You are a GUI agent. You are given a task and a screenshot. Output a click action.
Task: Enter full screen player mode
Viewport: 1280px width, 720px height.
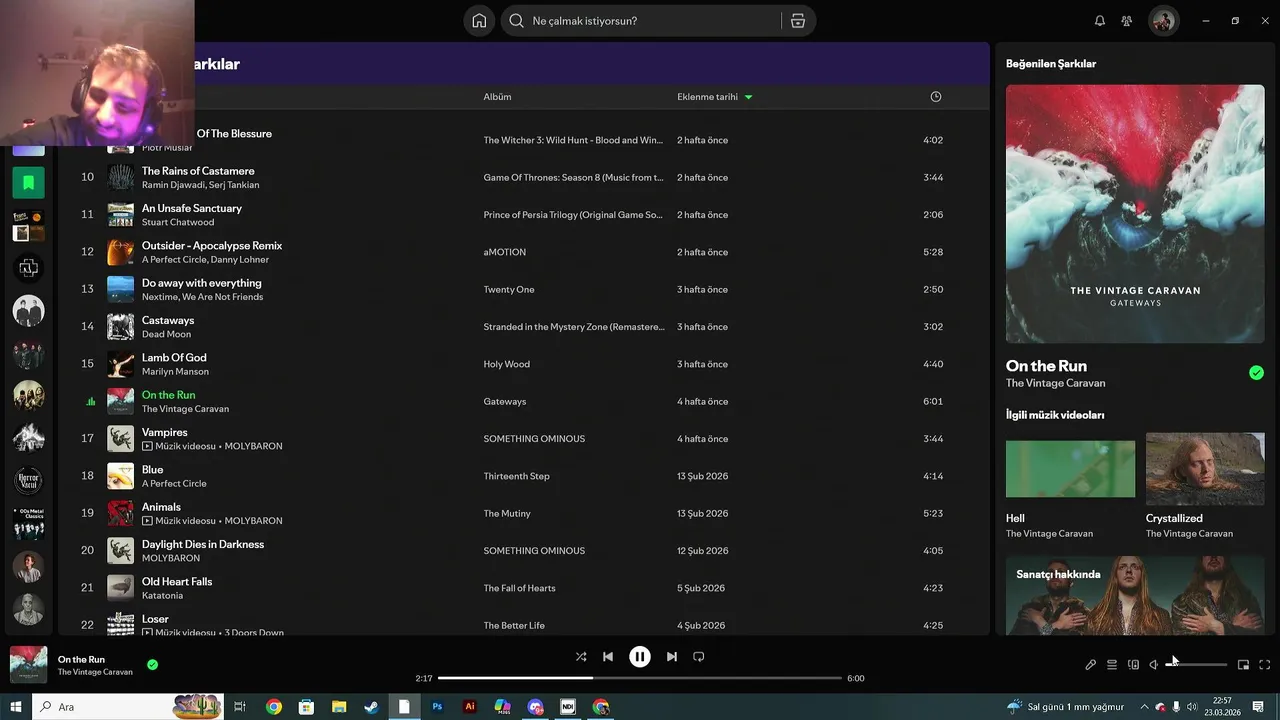pos(1265,665)
